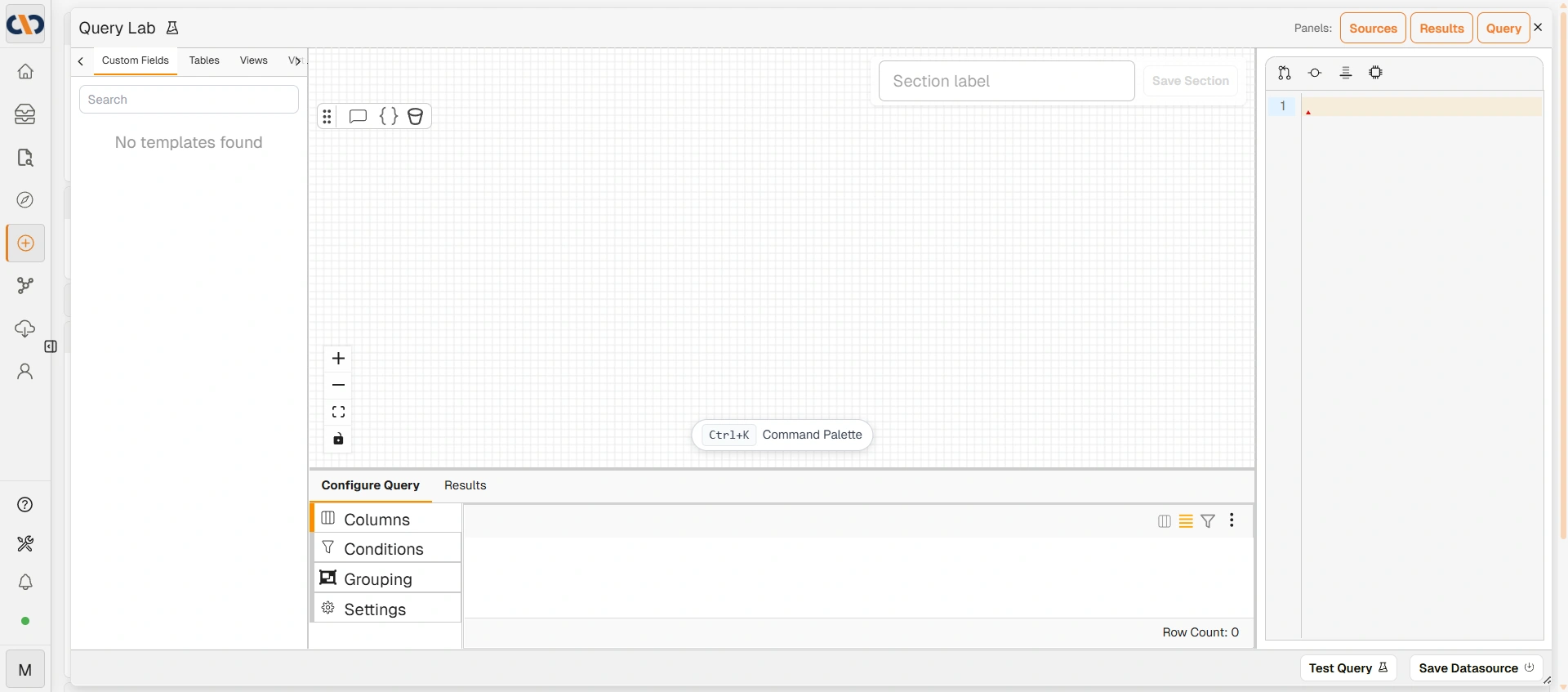Screen dimensions: 1568x692
Task: Click line 1 in the query editor
Action: pos(1421,106)
